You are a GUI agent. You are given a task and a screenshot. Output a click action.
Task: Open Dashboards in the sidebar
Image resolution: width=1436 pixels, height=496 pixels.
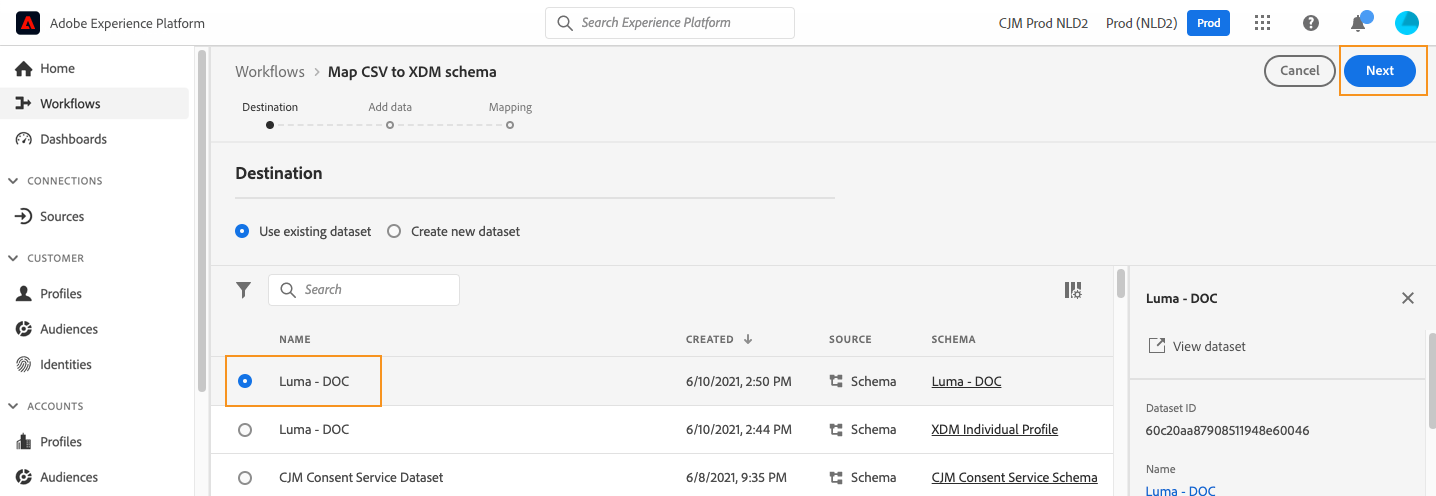click(73, 139)
